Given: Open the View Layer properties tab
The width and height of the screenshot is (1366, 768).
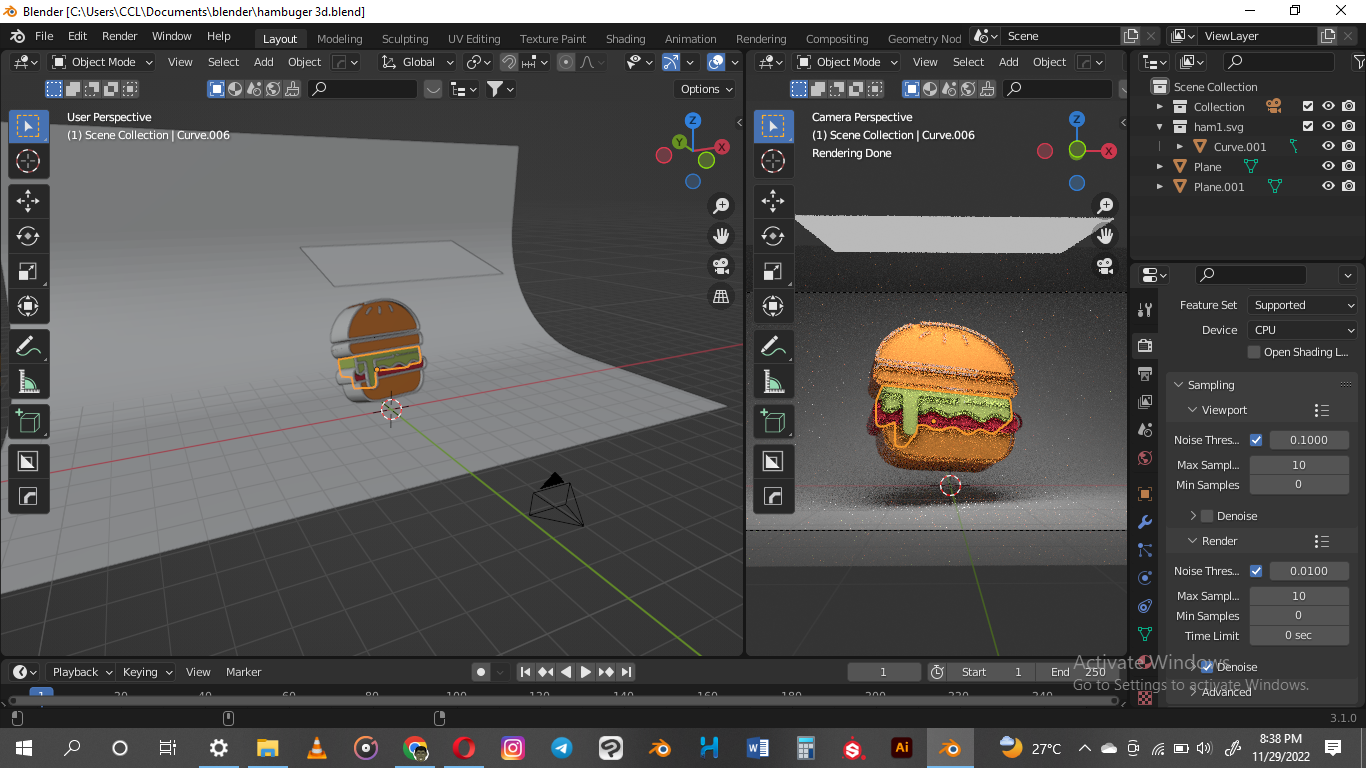Looking at the screenshot, I should point(1145,401).
